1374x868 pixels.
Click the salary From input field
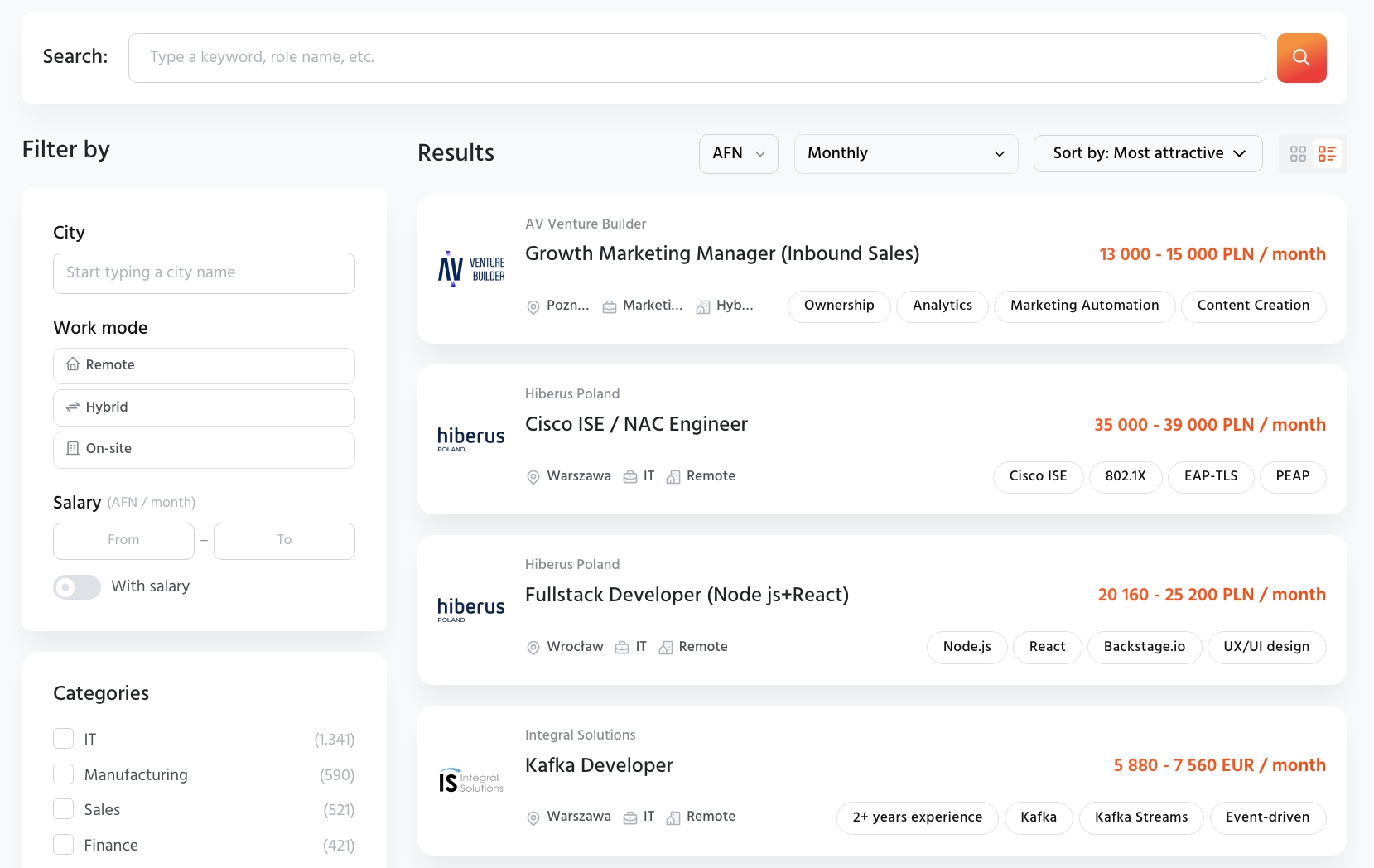[x=123, y=541]
